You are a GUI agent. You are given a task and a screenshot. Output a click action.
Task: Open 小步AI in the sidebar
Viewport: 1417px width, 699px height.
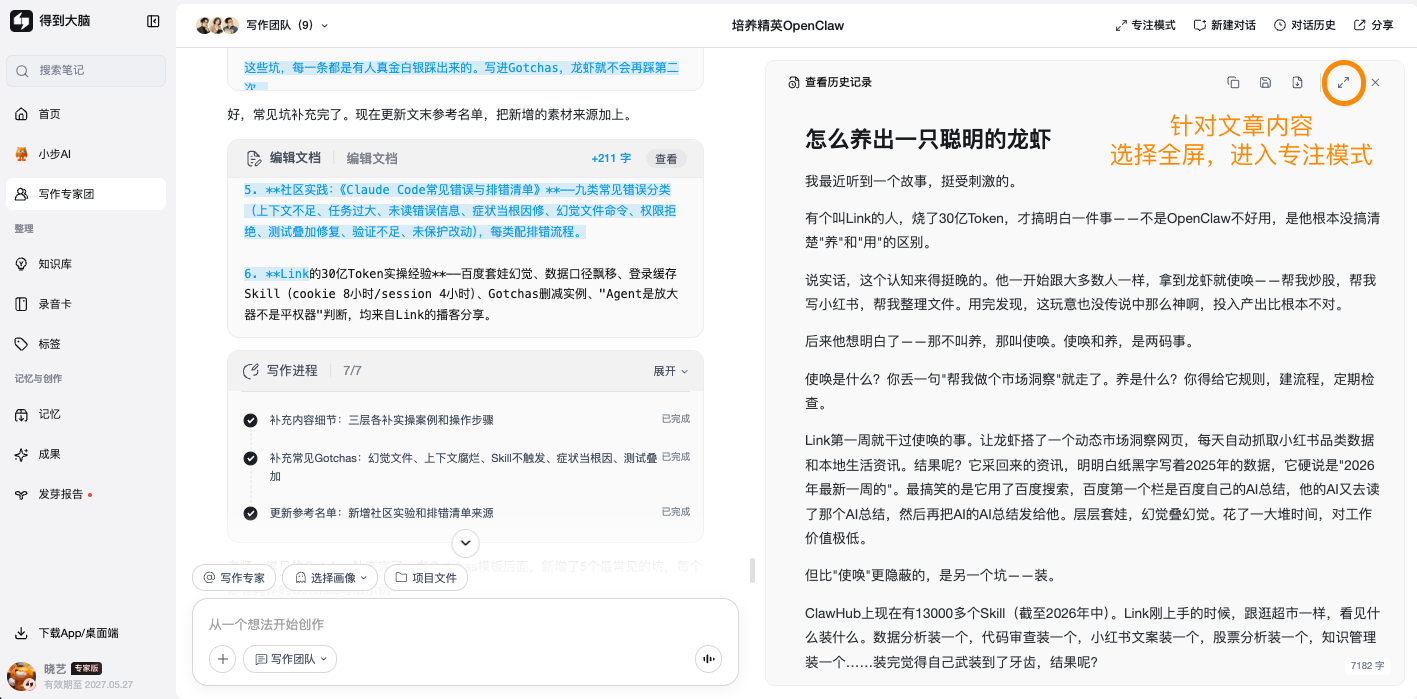click(86, 154)
